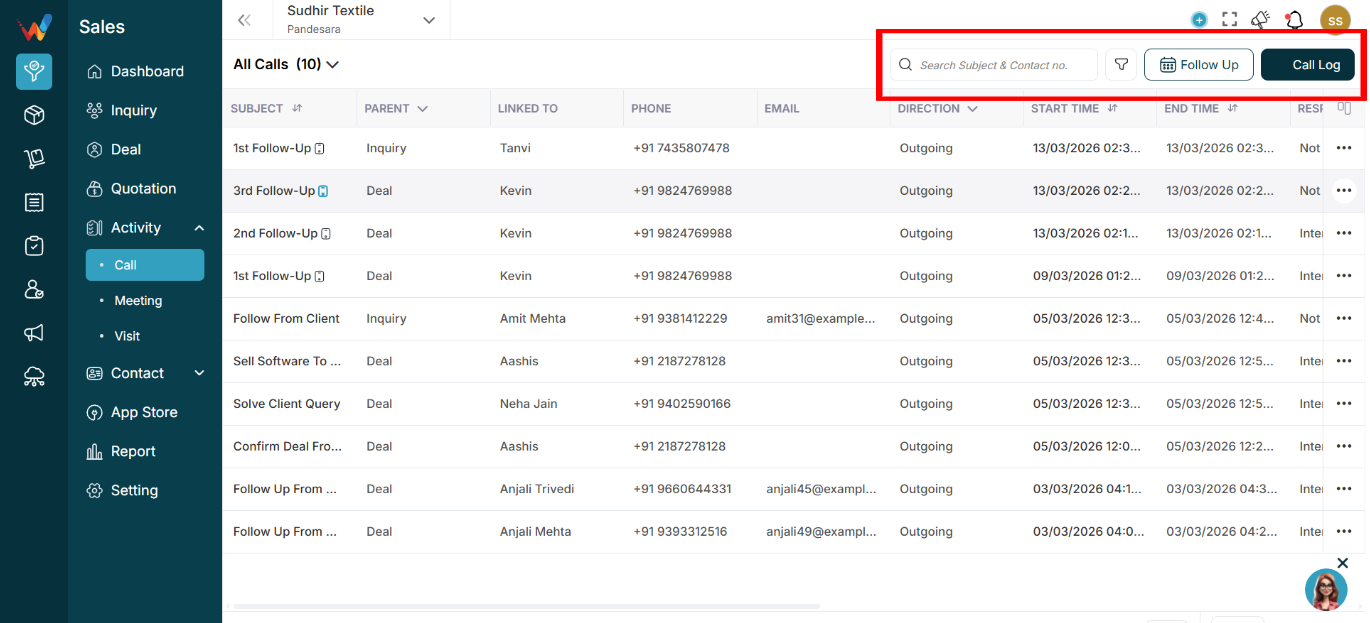This screenshot has width=1370, height=623.
Task: Go to Meeting under Activity
Action: (x=138, y=300)
